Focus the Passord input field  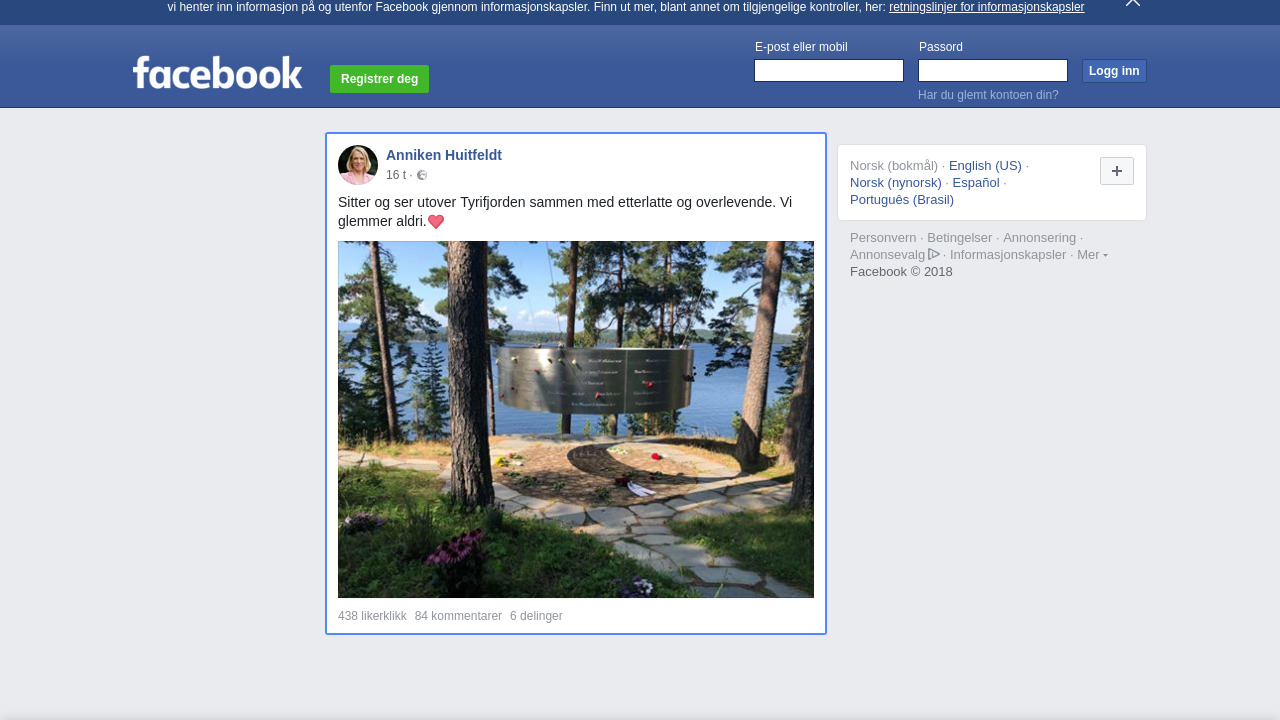992,71
